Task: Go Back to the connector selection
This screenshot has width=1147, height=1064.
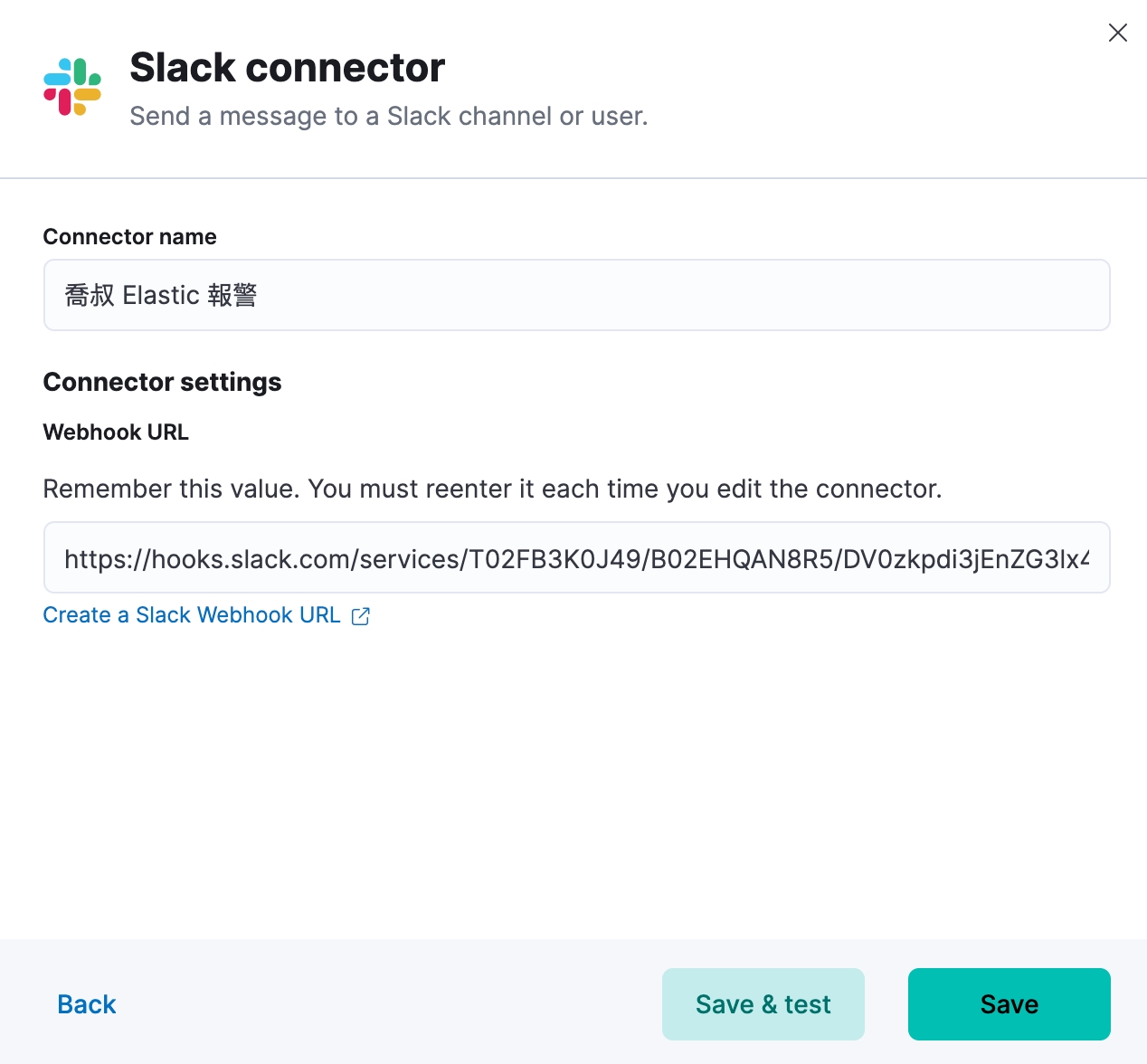Action: [87, 1004]
